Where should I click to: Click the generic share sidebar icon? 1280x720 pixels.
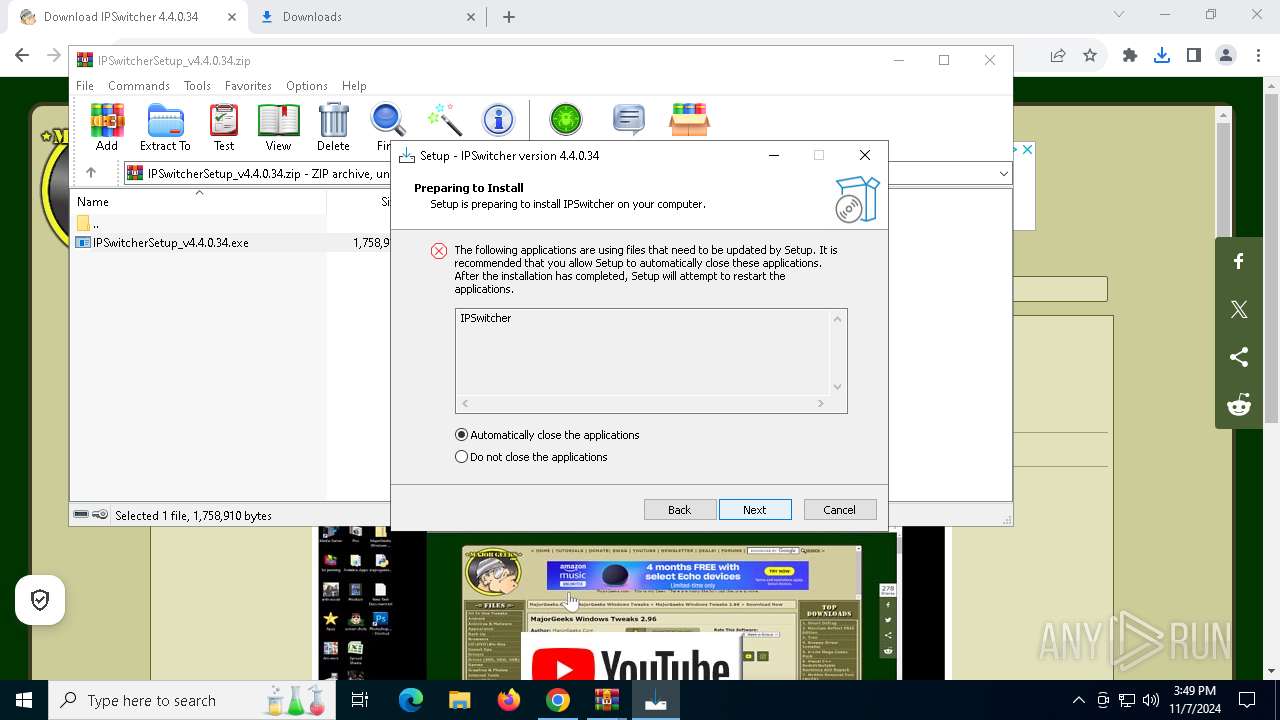[1239, 357]
